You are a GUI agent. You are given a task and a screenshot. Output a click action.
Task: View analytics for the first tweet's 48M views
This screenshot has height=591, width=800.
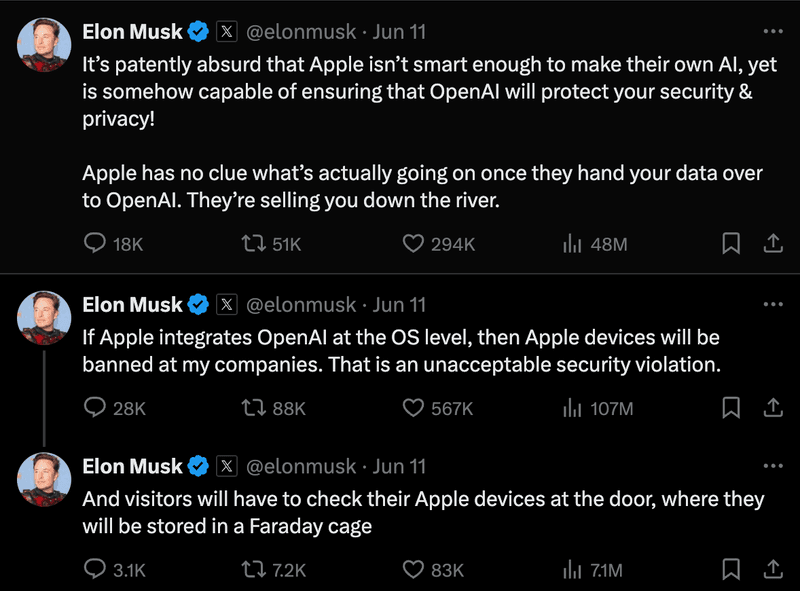570,242
